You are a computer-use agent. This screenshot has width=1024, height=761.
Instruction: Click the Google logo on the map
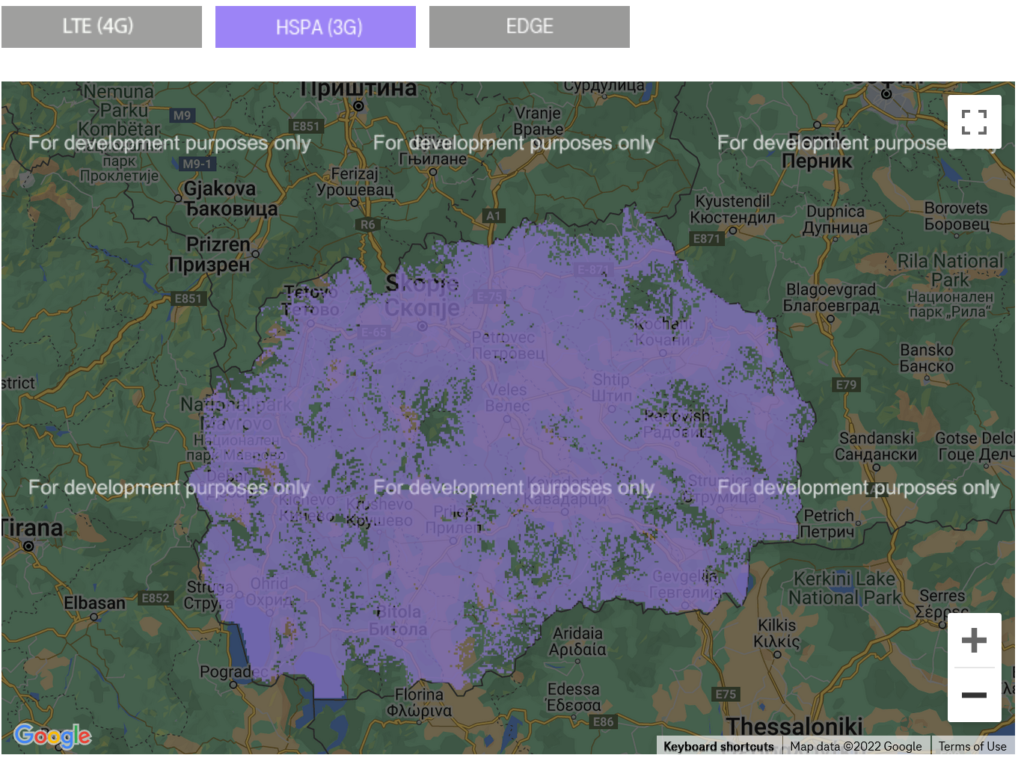tap(53, 737)
